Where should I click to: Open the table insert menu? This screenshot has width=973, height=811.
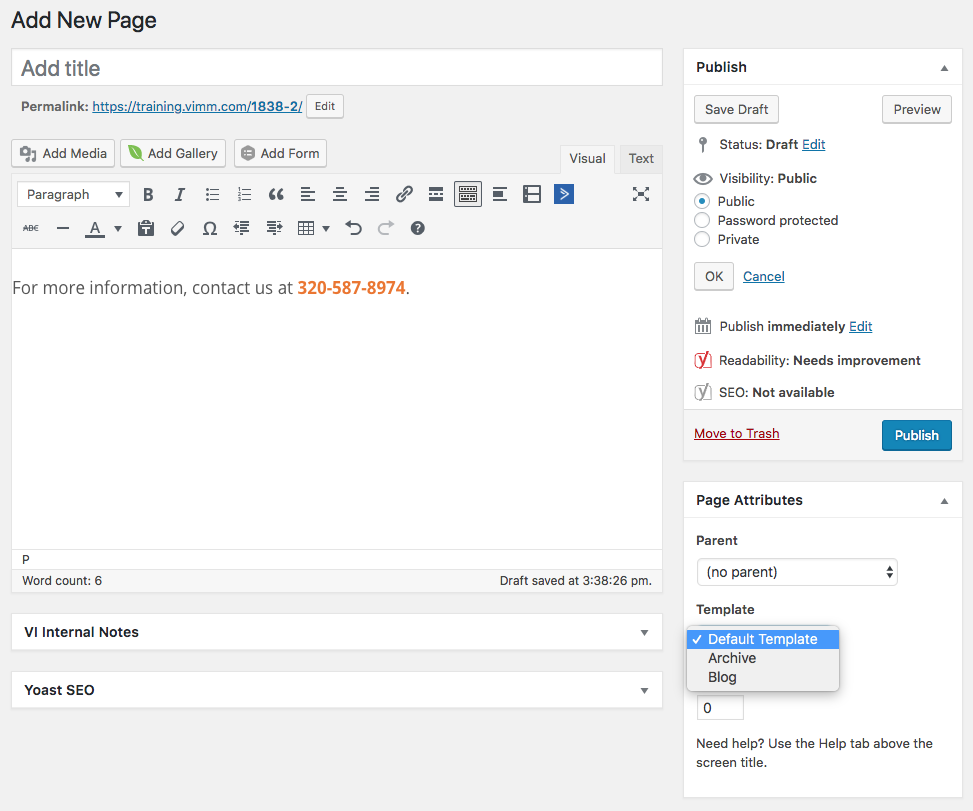(x=313, y=228)
